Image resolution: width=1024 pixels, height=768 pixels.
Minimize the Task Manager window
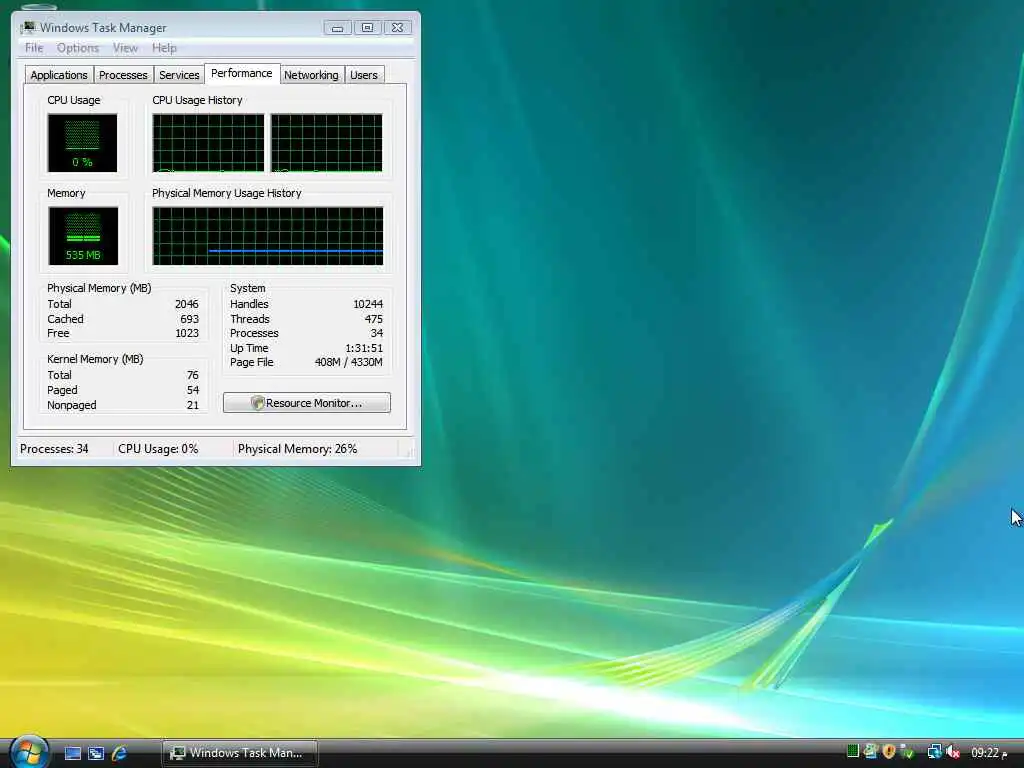point(338,27)
